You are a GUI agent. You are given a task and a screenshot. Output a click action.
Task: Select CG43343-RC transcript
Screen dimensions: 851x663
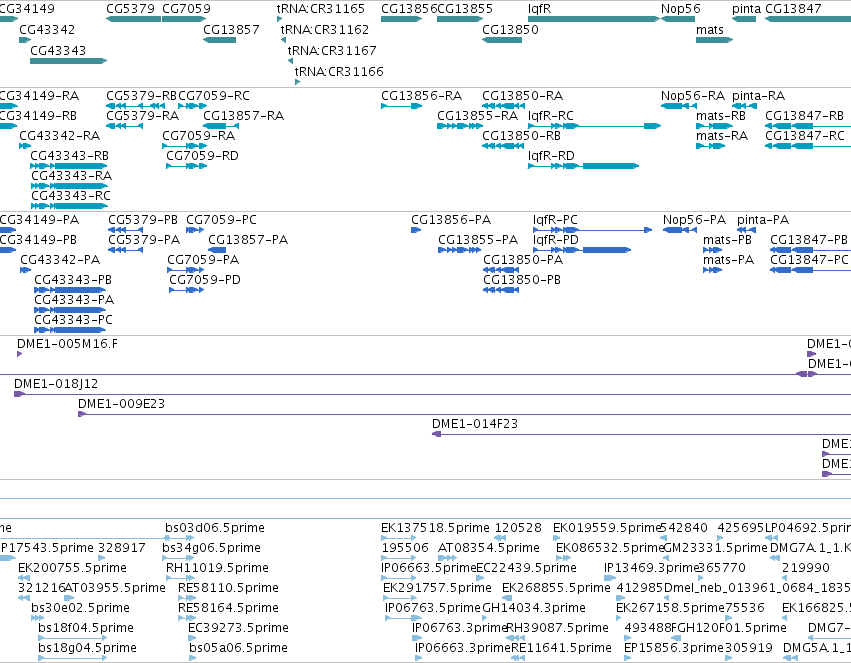(x=69, y=206)
